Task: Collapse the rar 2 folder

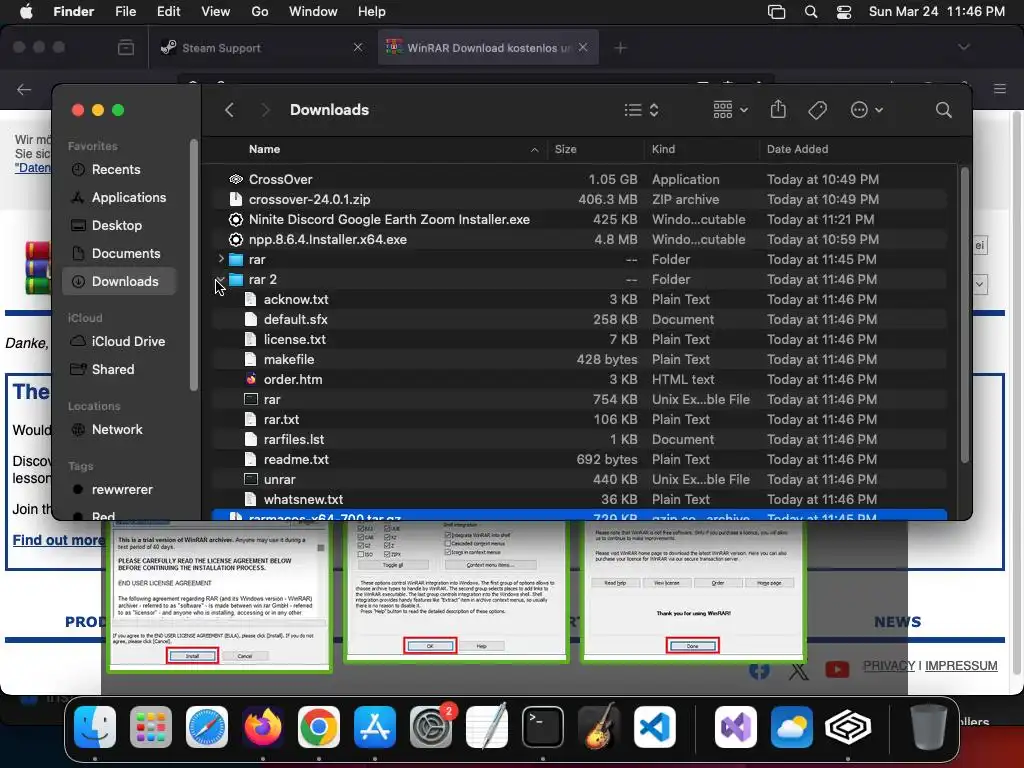Action: (221, 280)
